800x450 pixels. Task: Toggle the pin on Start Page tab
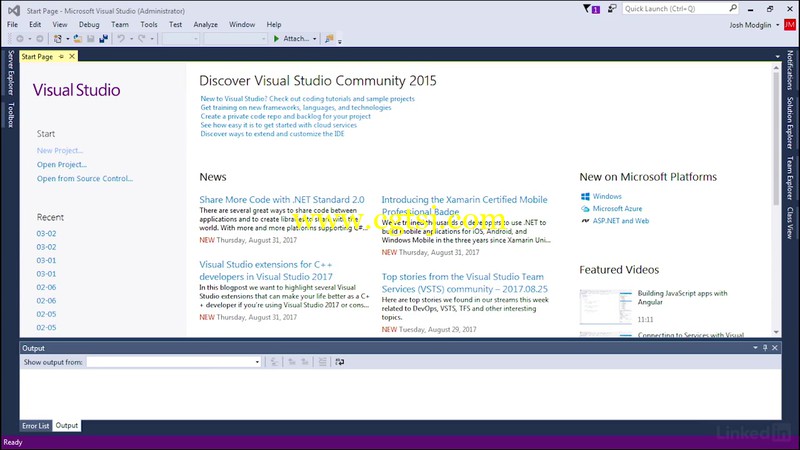[x=61, y=57]
